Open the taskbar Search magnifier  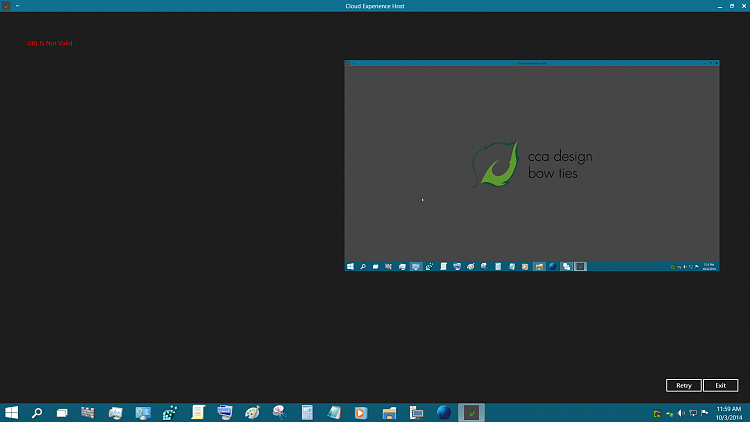(x=37, y=412)
